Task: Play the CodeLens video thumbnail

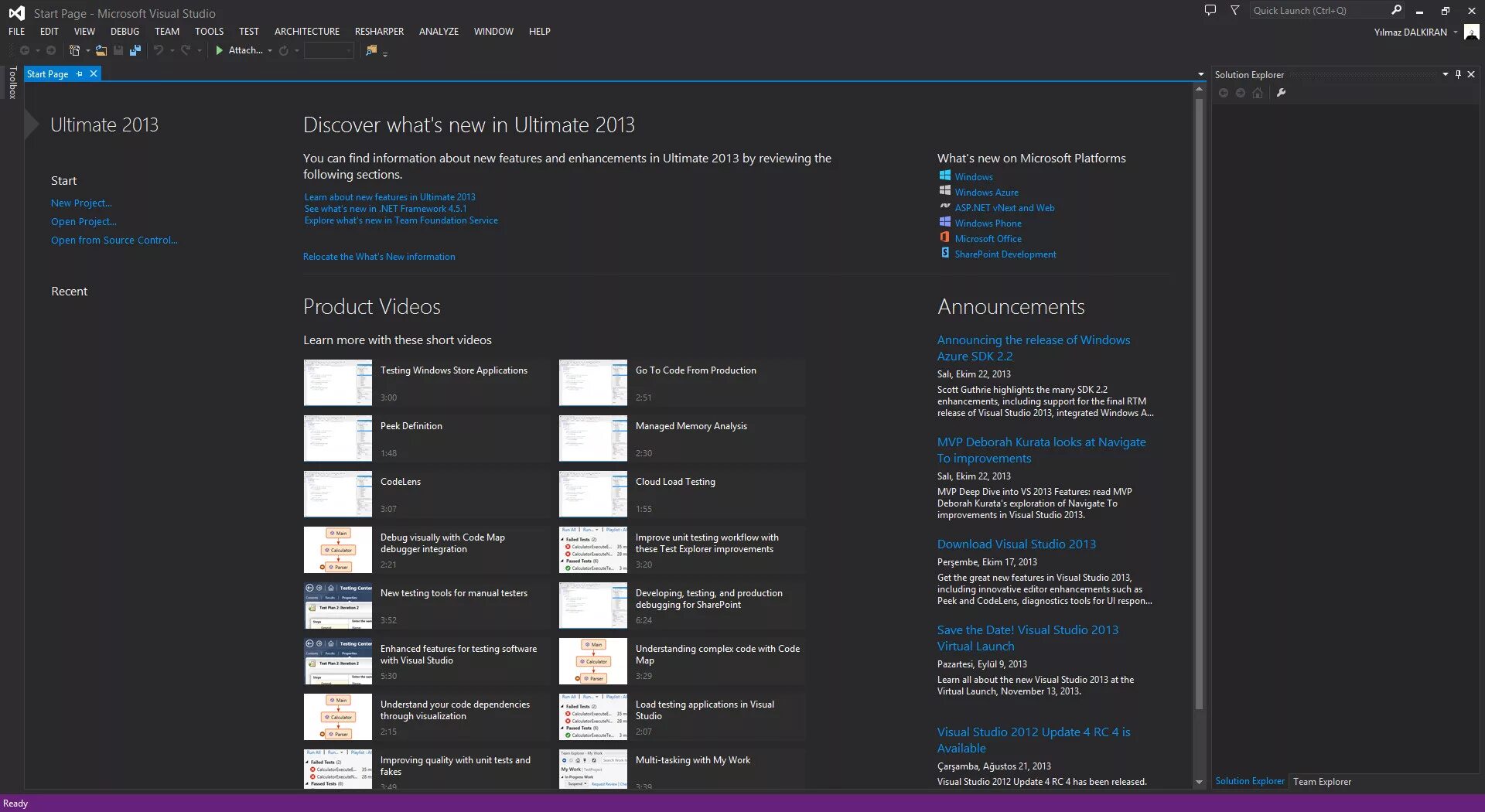Action: (338, 493)
